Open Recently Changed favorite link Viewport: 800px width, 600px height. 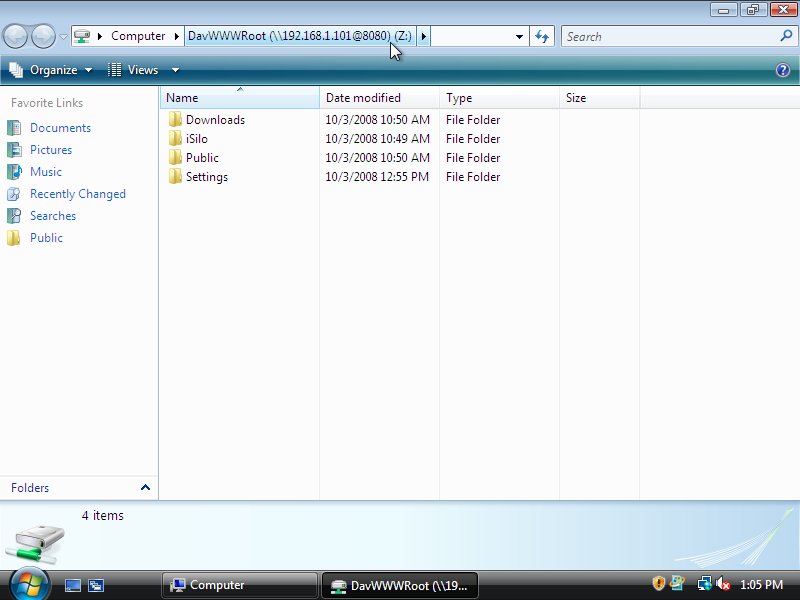point(77,194)
